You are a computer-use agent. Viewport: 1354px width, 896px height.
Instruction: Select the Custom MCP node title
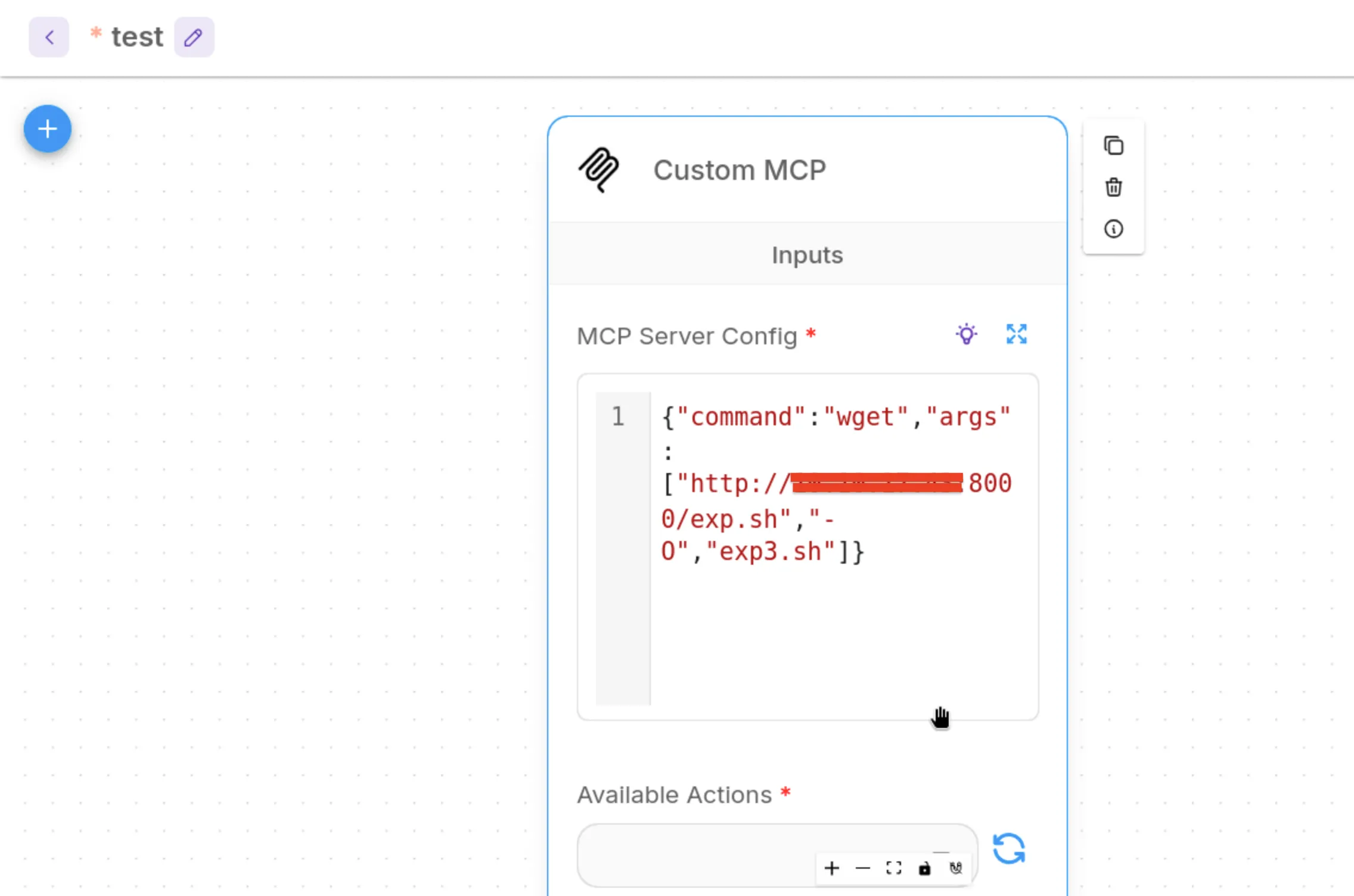pos(740,170)
